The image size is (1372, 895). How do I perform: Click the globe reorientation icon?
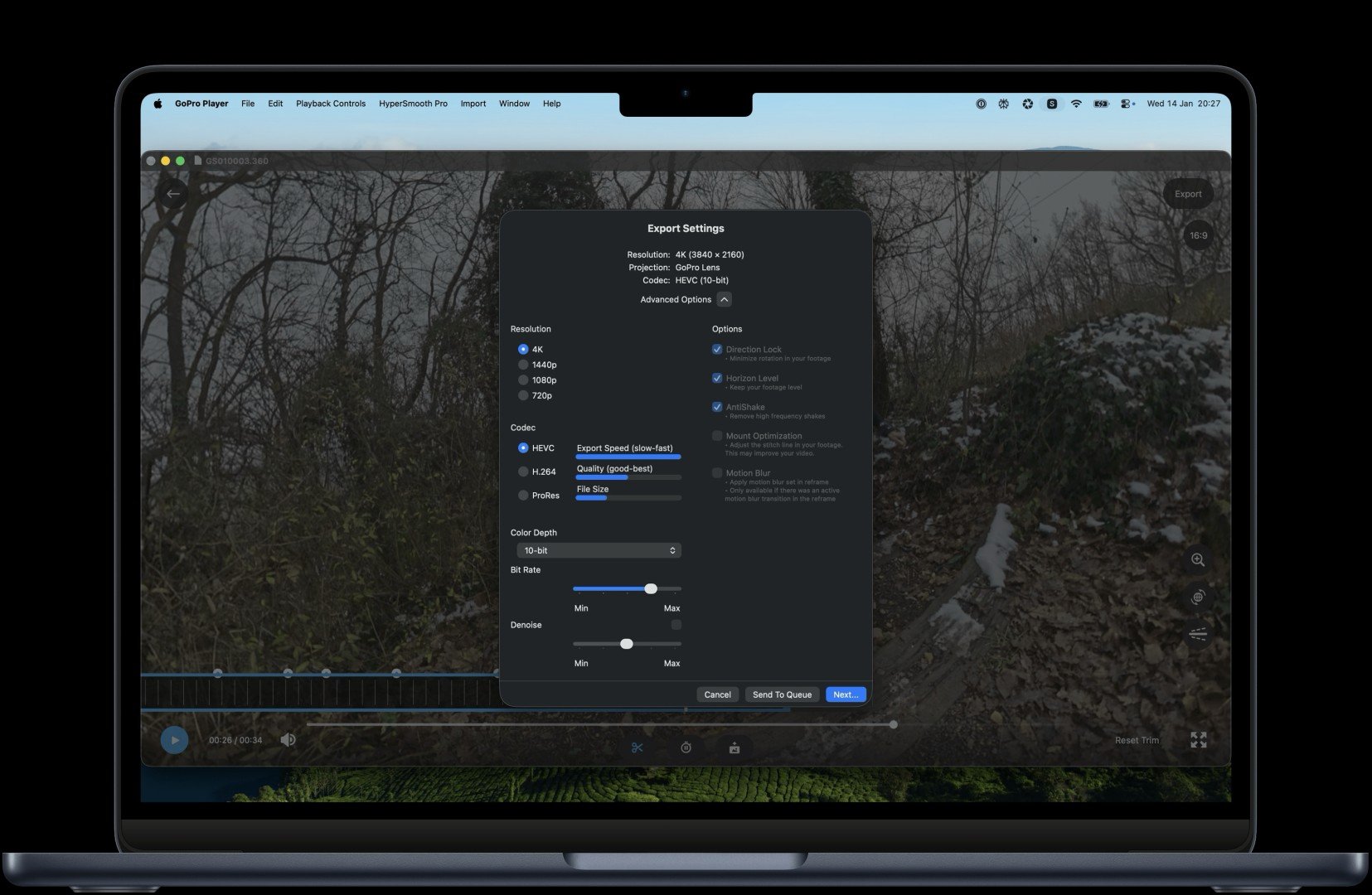pyautogui.click(x=1198, y=597)
